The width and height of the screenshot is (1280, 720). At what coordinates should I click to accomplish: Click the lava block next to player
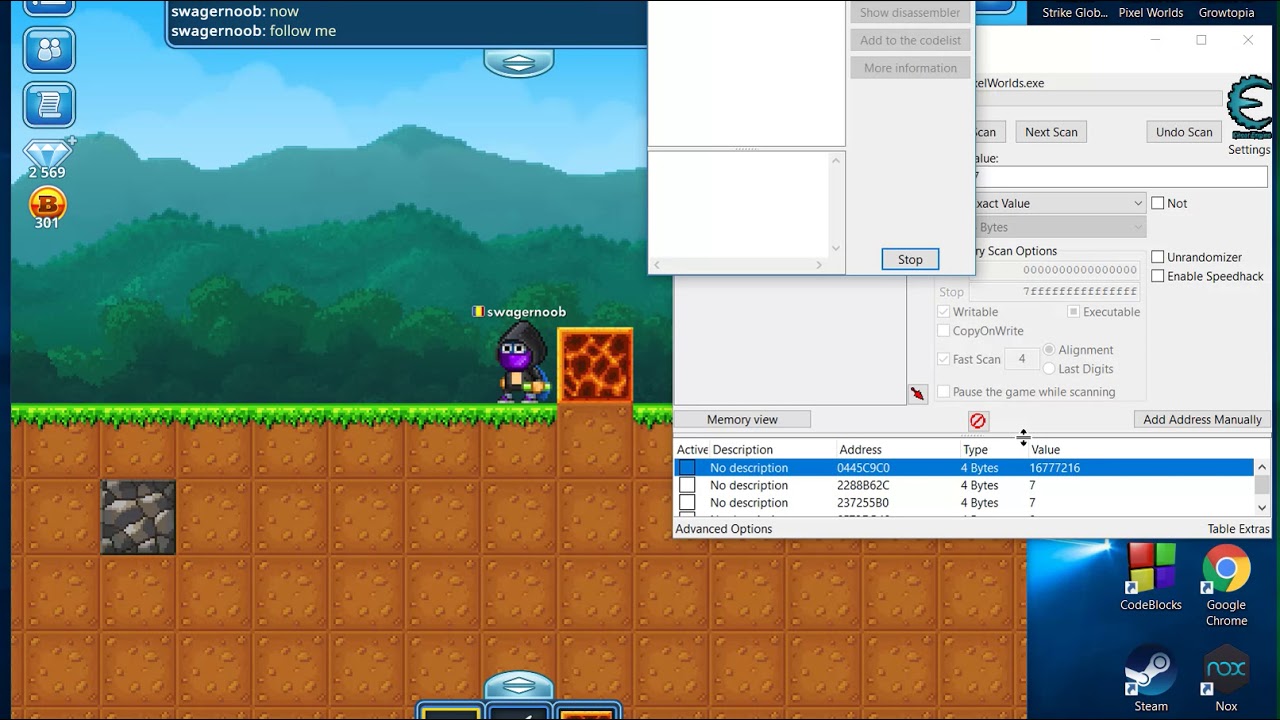(x=595, y=366)
